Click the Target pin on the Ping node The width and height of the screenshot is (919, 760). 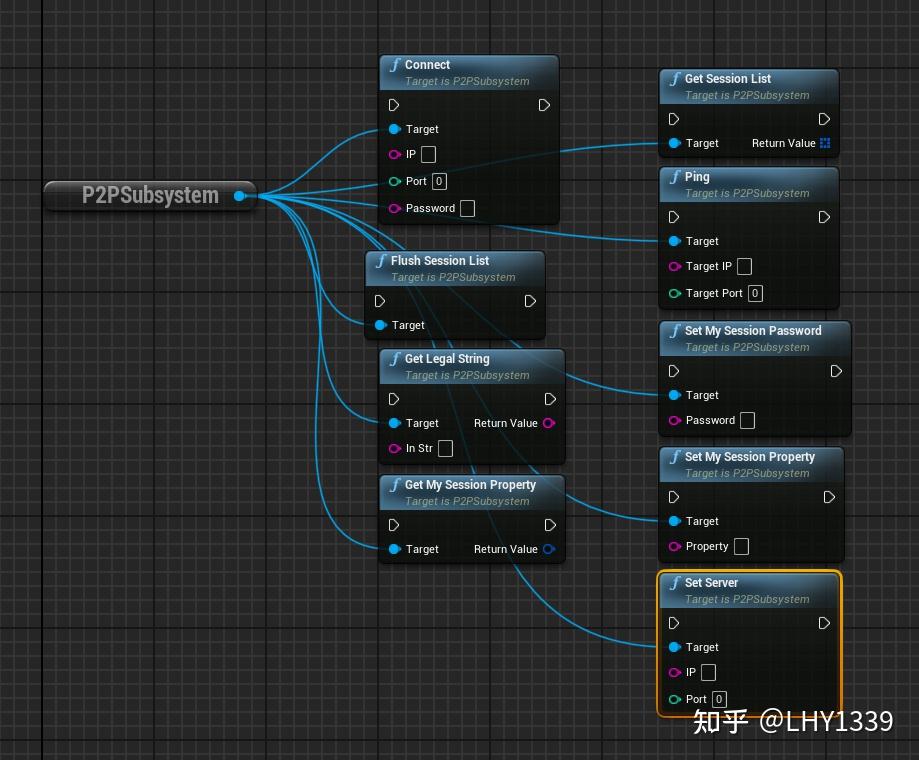tap(674, 241)
